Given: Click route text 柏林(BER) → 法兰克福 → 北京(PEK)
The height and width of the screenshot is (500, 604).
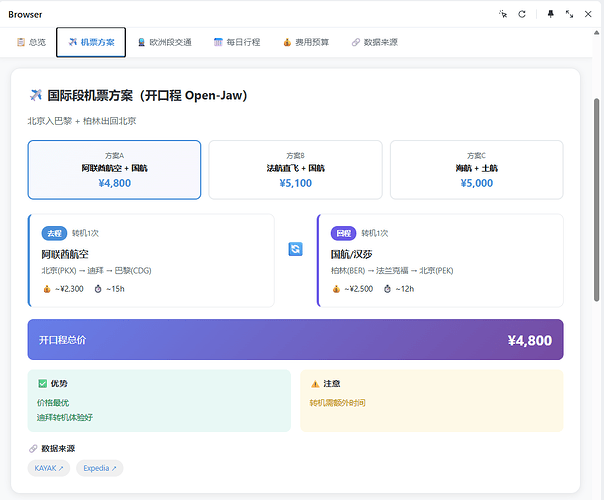Looking at the screenshot, I should (x=392, y=270).
